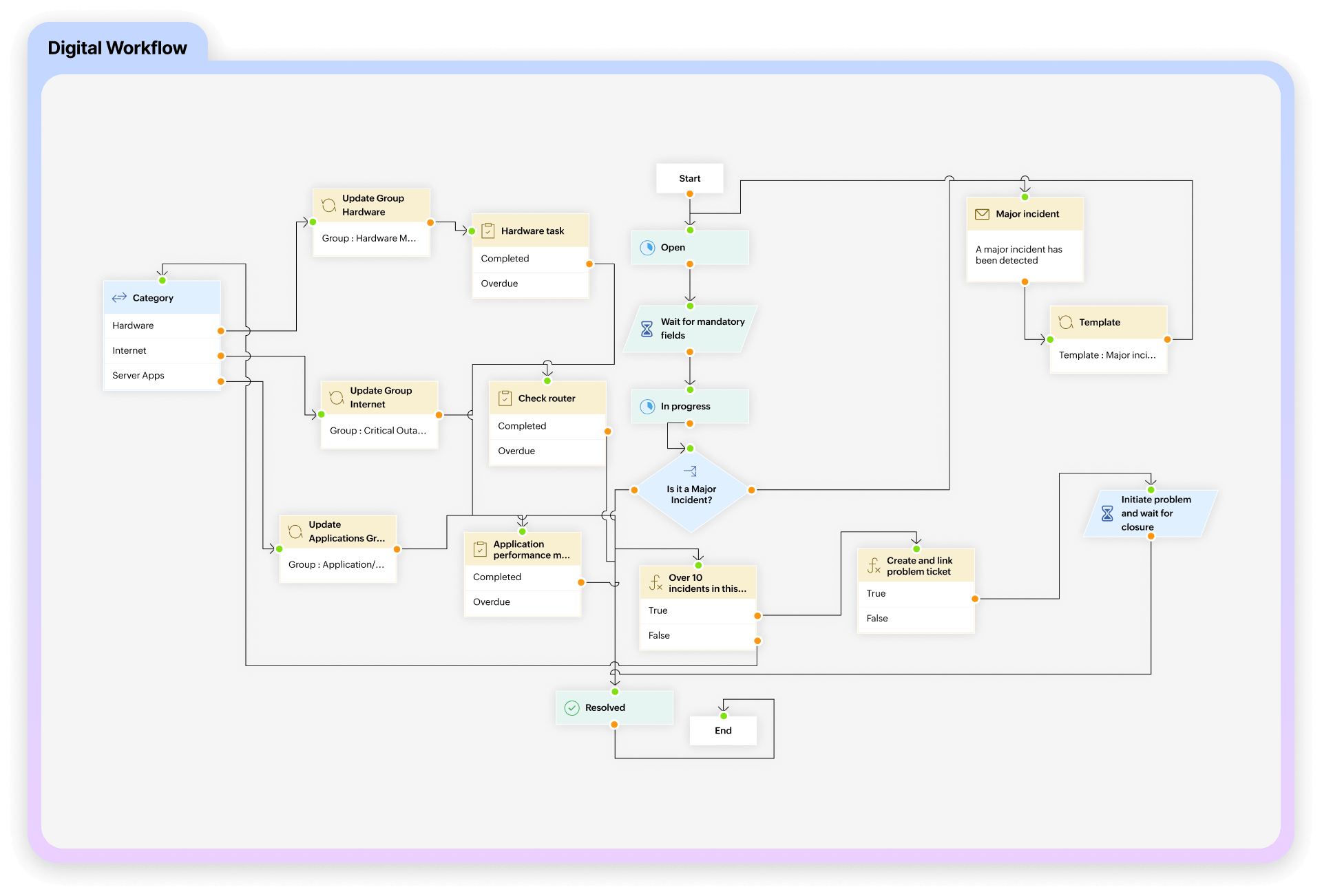Select the Digital Workflow tab
Viewport: 1322px width, 896px height.
click(x=117, y=47)
